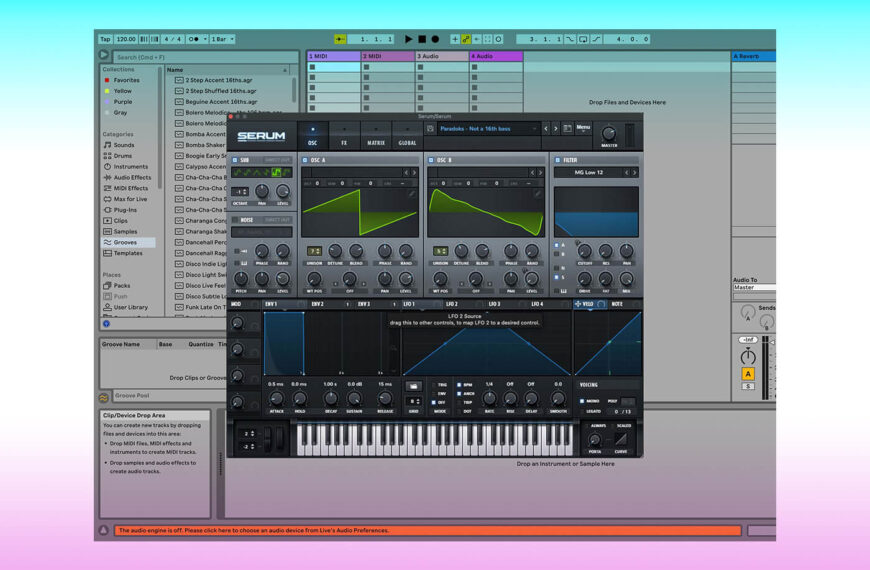Viewport: 870px width, 570px height.
Task: Open the Clips category
Action: tap(120, 221)
